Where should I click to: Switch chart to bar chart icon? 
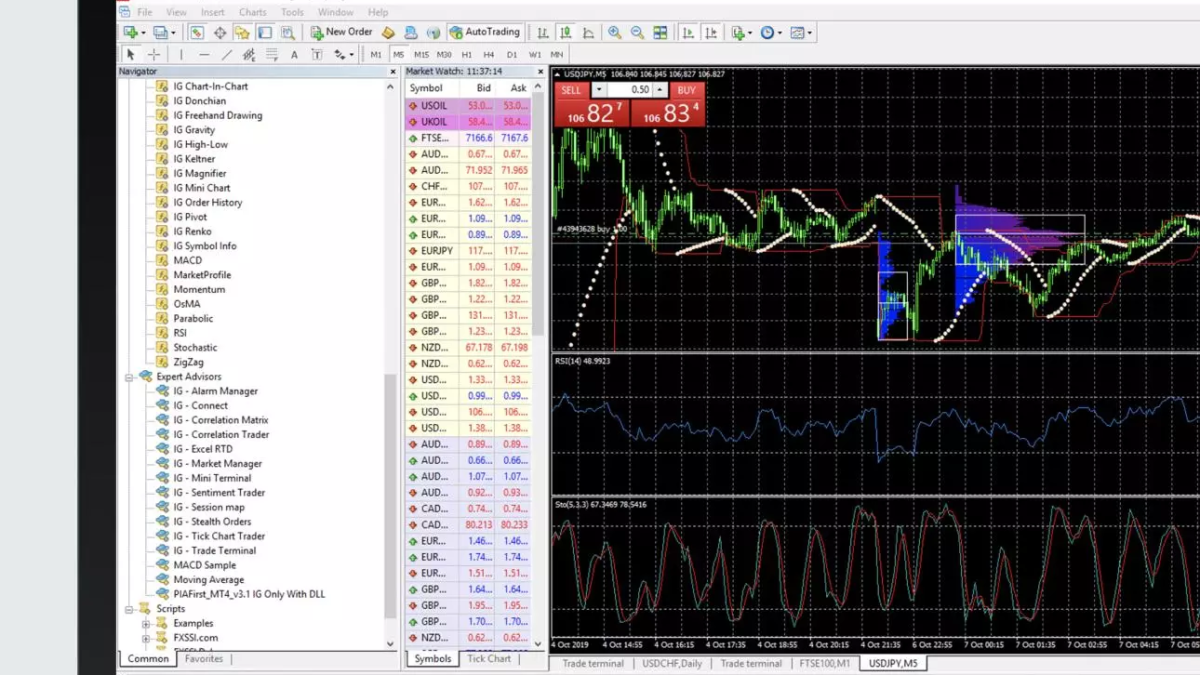tap(542, 32)
